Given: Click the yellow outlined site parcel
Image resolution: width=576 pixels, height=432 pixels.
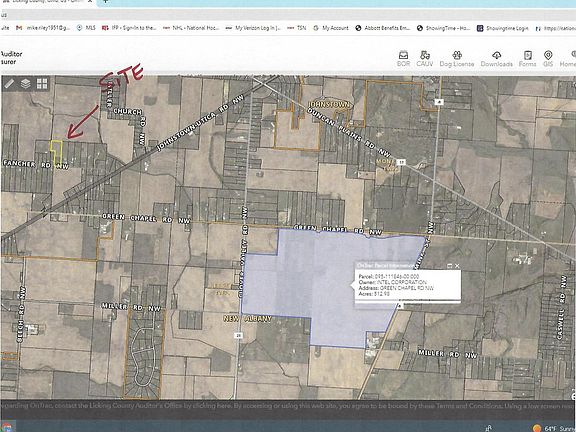Looking at the screenshot, I should (56, 153).
